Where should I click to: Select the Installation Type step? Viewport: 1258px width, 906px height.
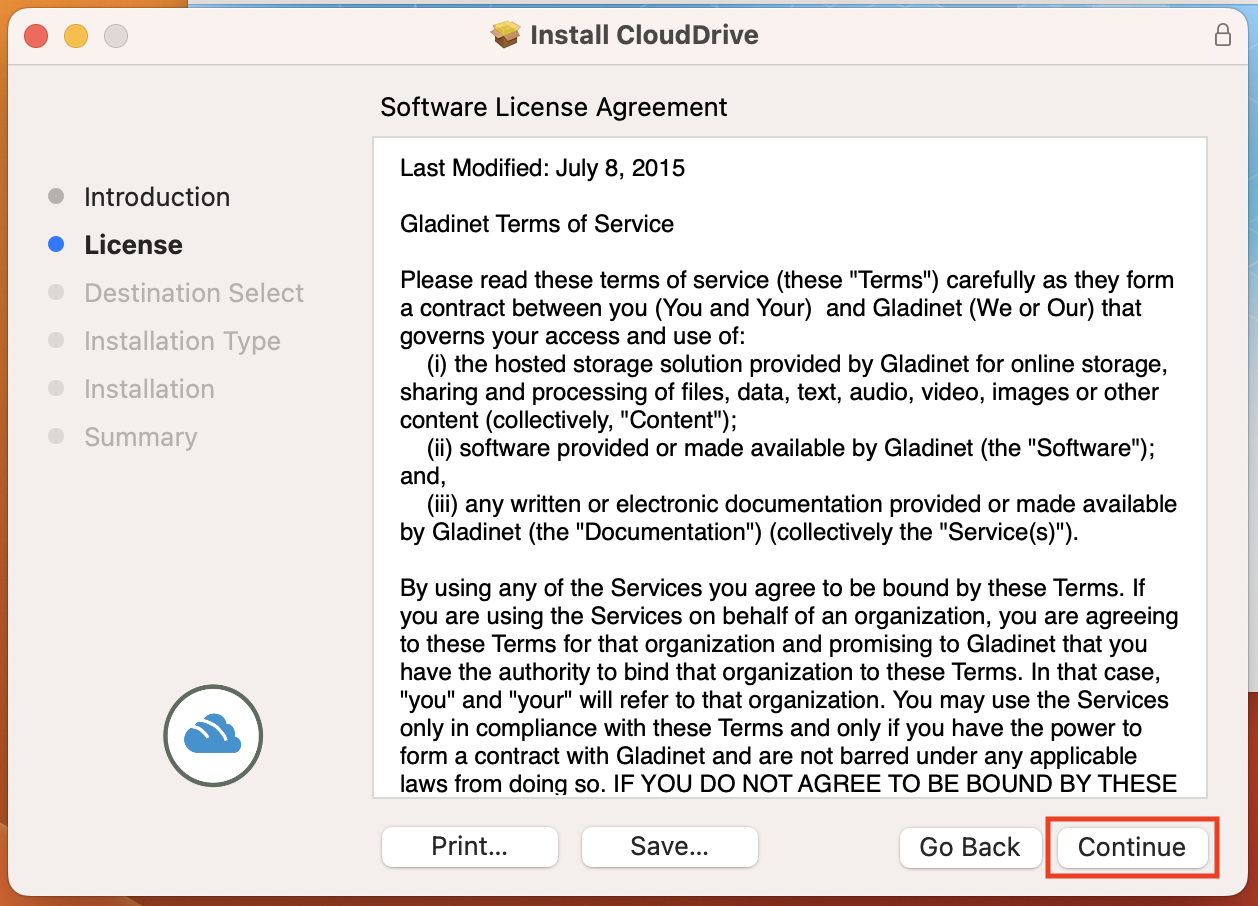(182, 341)
